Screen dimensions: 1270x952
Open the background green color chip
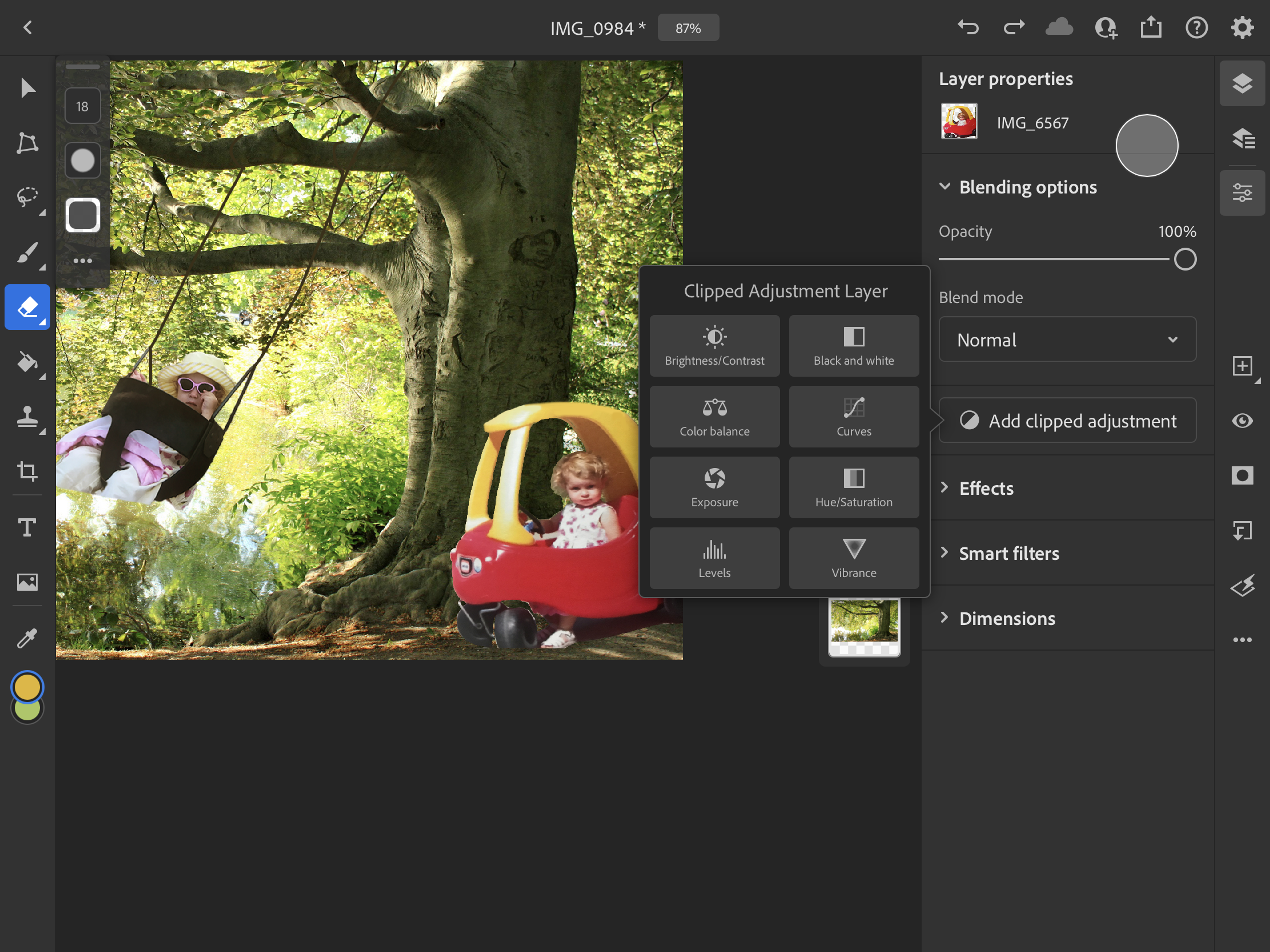click(27, 713)
